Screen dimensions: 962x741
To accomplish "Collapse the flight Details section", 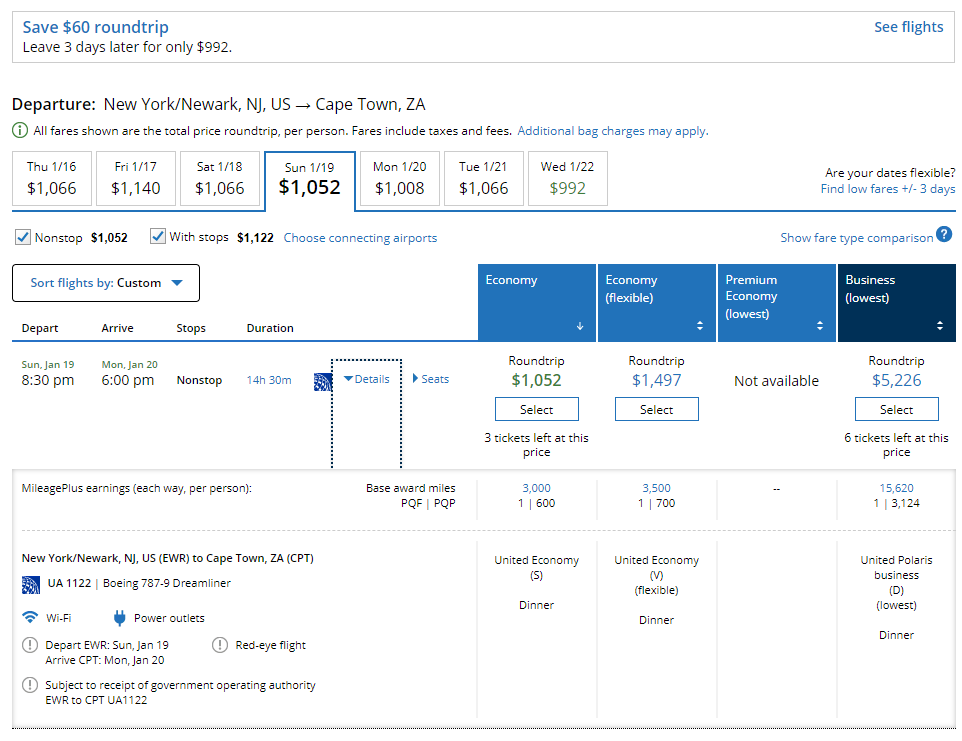I will tap(367, 379).
